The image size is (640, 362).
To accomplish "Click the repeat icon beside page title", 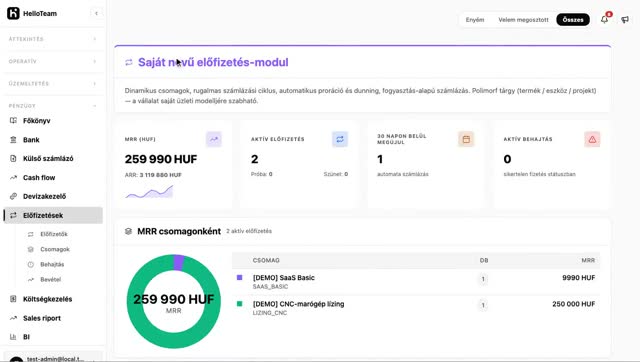I will pos(129,62).
